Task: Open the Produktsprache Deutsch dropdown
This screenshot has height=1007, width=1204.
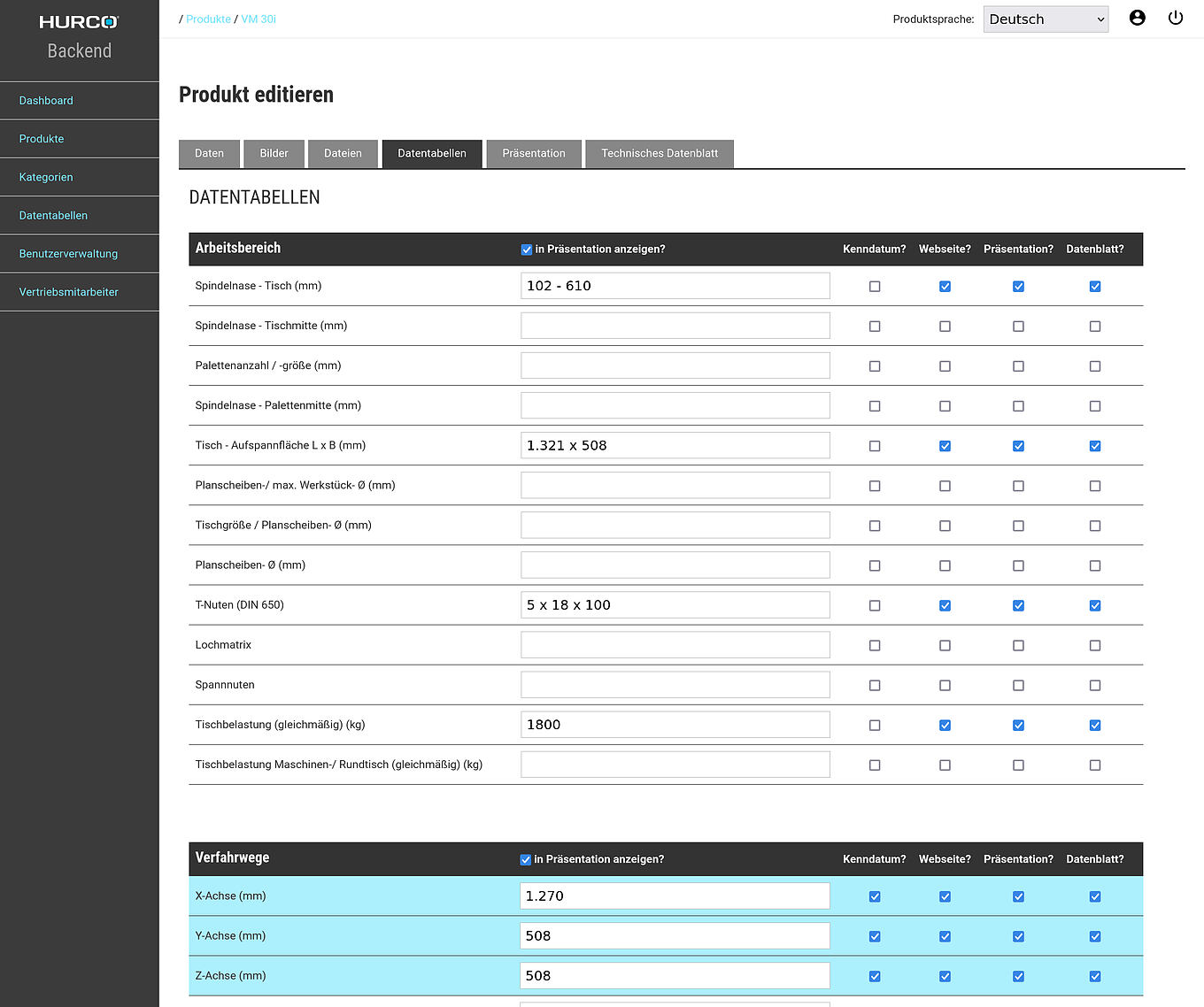Action: [x=1046, y=19]
